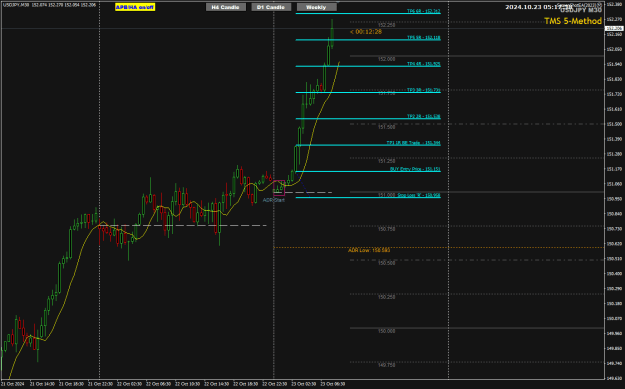The height and width of the screenshot is (389, 625).
Task: Select the Stop Loss level label
Action: pos(419,195)
